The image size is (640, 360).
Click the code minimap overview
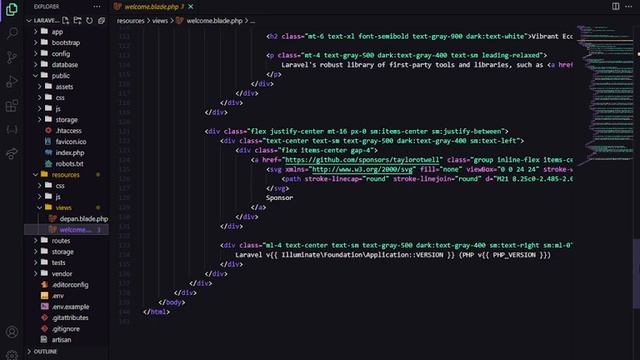pyautogui.click(x=605, y=96)
